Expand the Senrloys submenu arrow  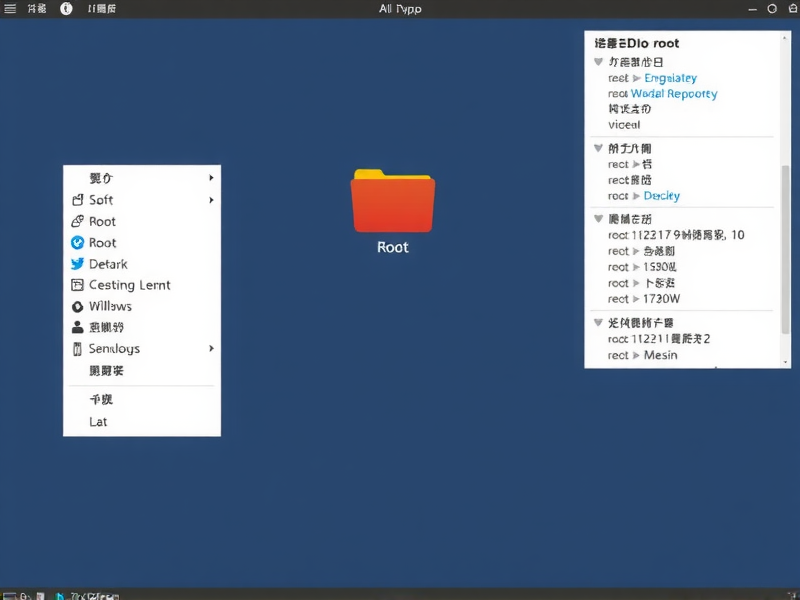tap(211, 349)
